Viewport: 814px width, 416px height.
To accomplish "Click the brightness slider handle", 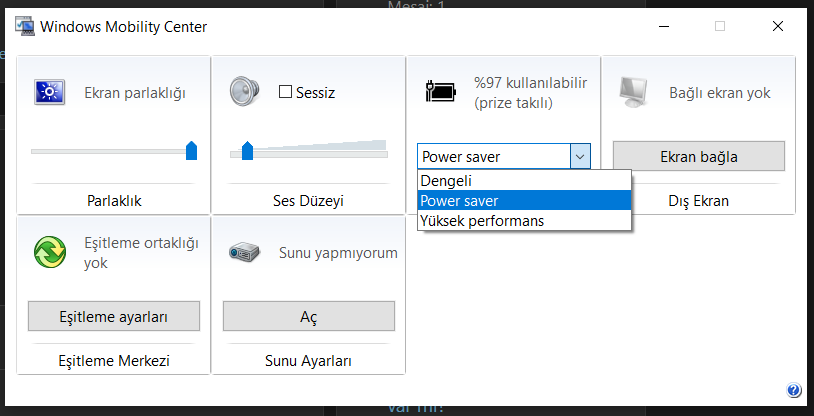I will [191, 150].
